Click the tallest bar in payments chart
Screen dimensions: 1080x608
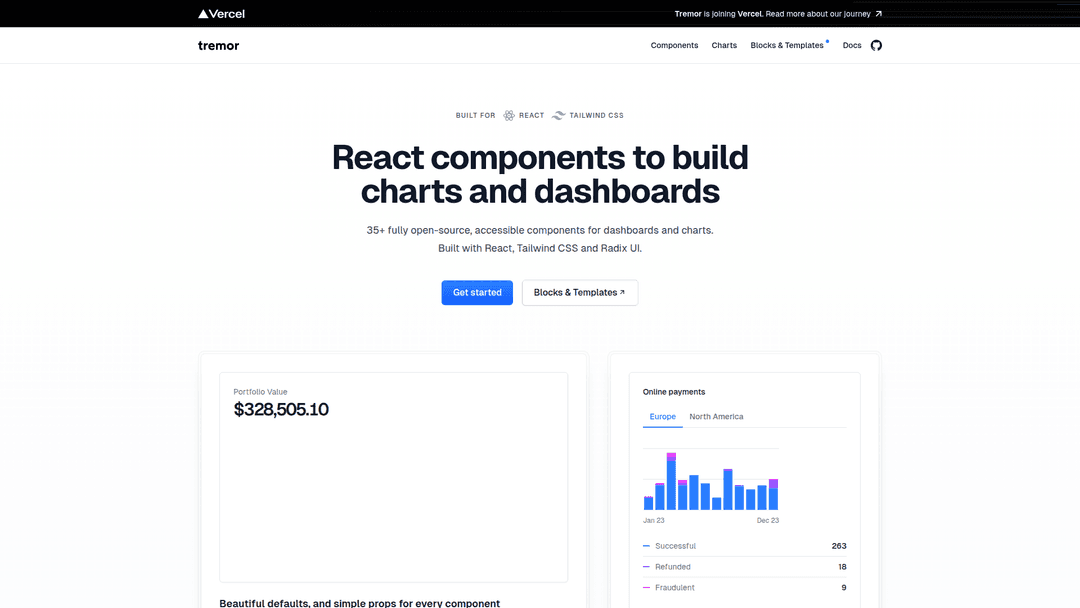click(x=671, y=484)
